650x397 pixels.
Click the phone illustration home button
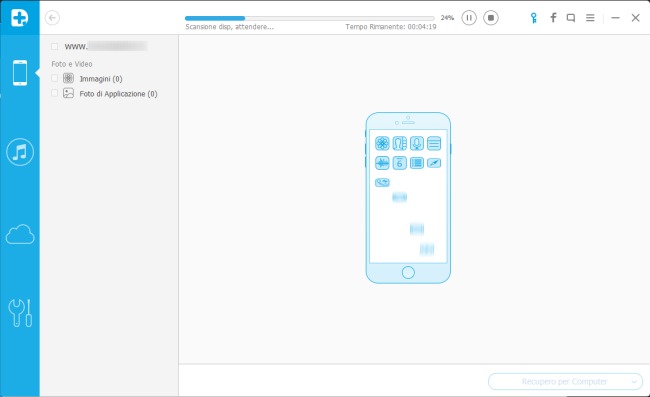408,272
